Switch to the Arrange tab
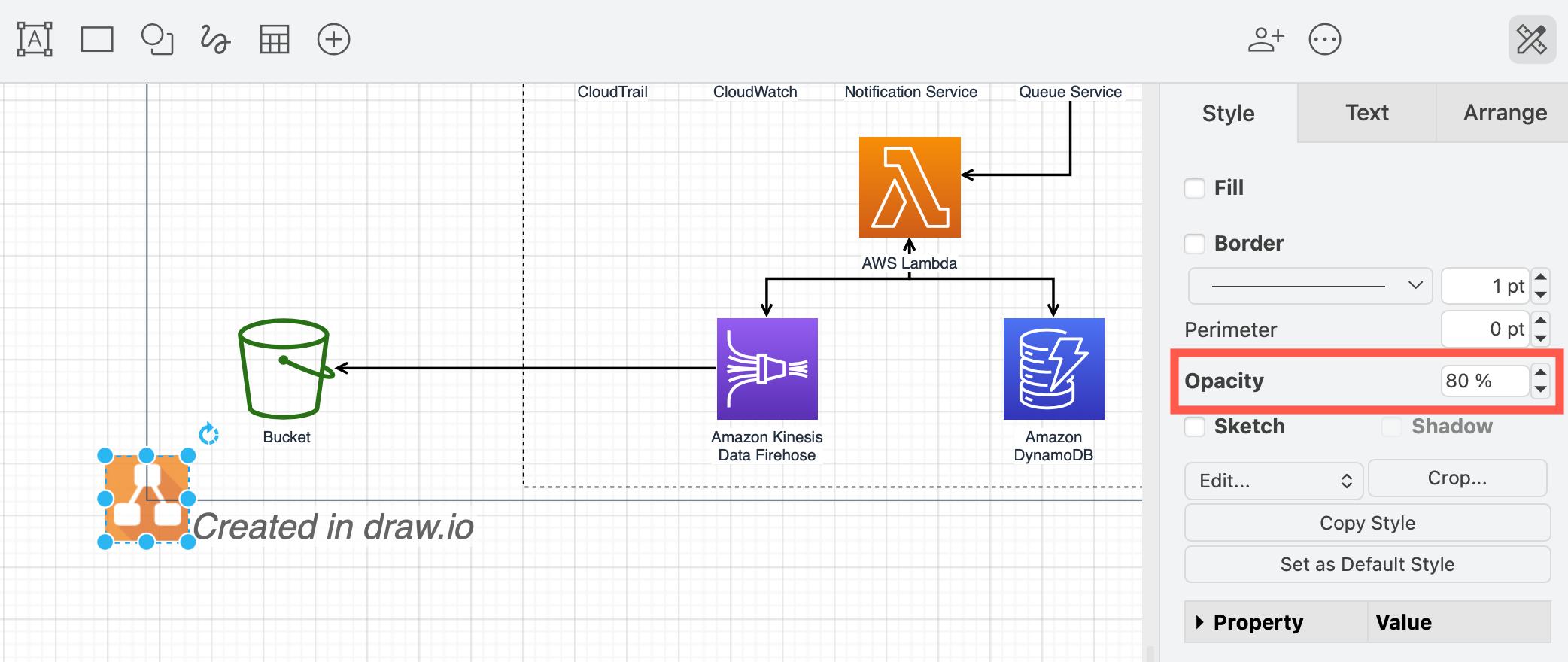The image size is (1568, 662). point(1505,113)
